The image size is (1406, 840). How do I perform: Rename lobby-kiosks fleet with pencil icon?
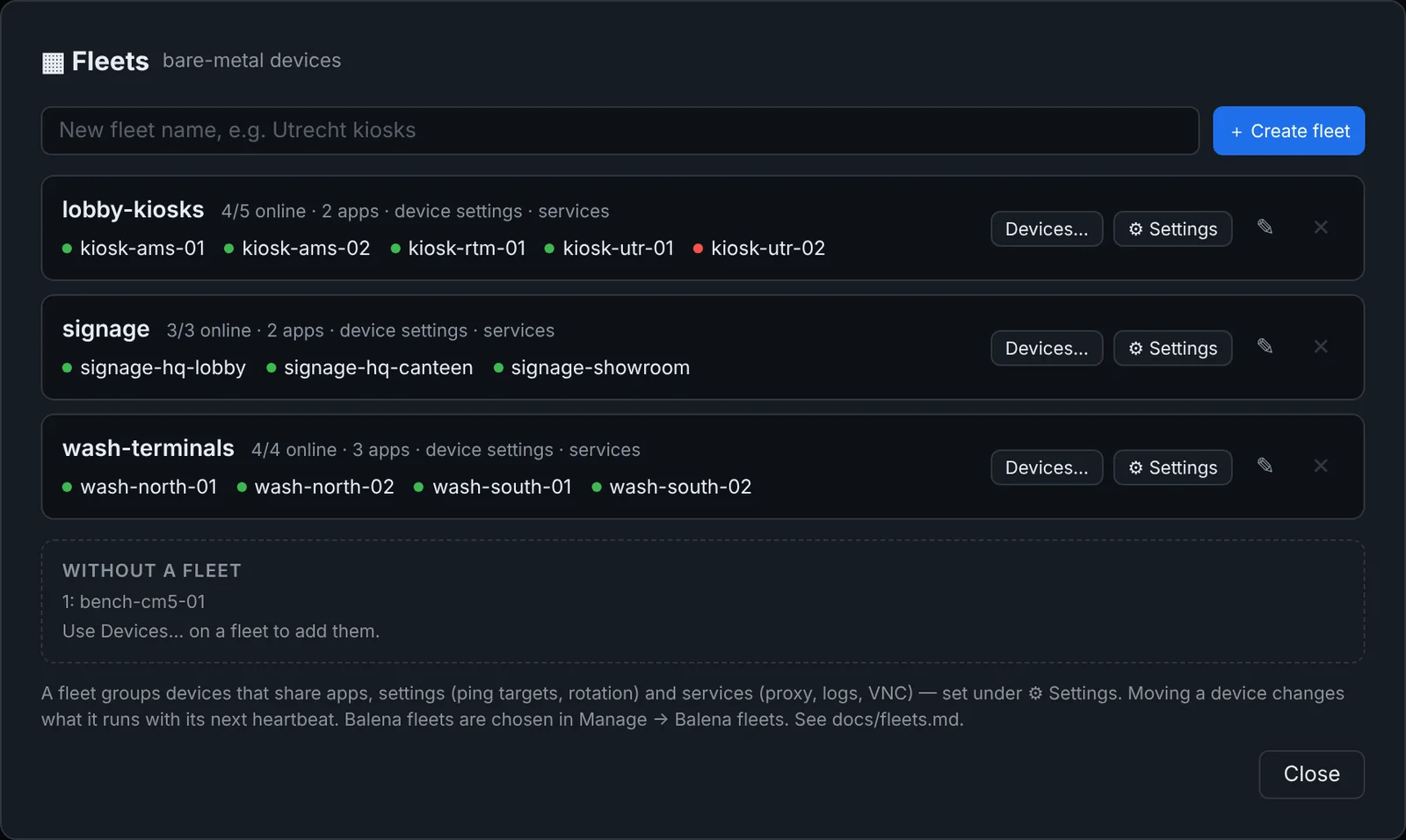pyautogui.click(x=1265, y=228)
